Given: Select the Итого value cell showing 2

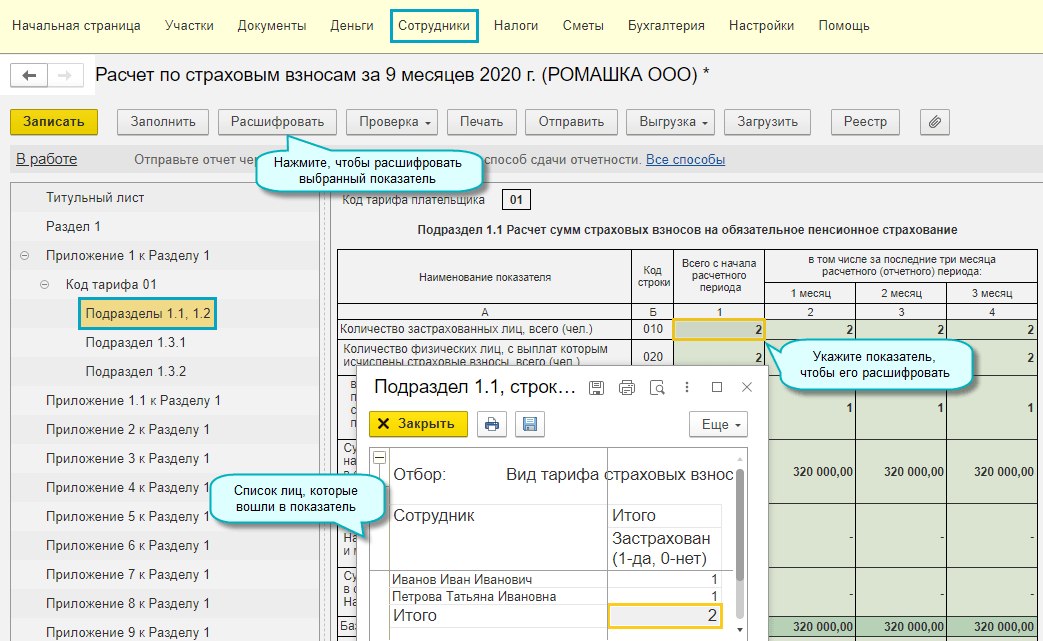Looking at the screenshot, I should point(665,616).
